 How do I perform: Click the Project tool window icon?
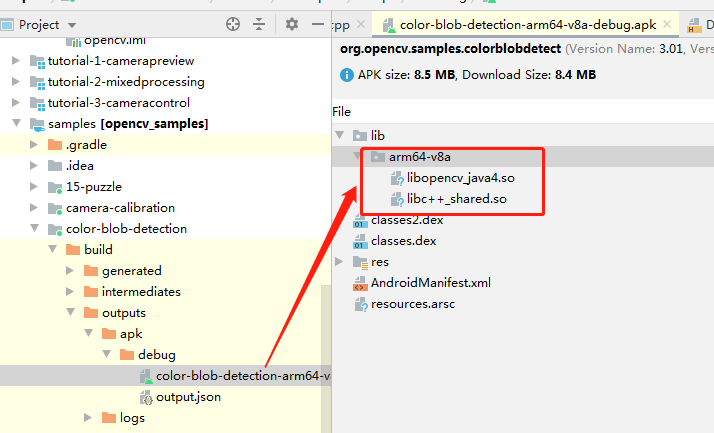[x=7, y=25]
